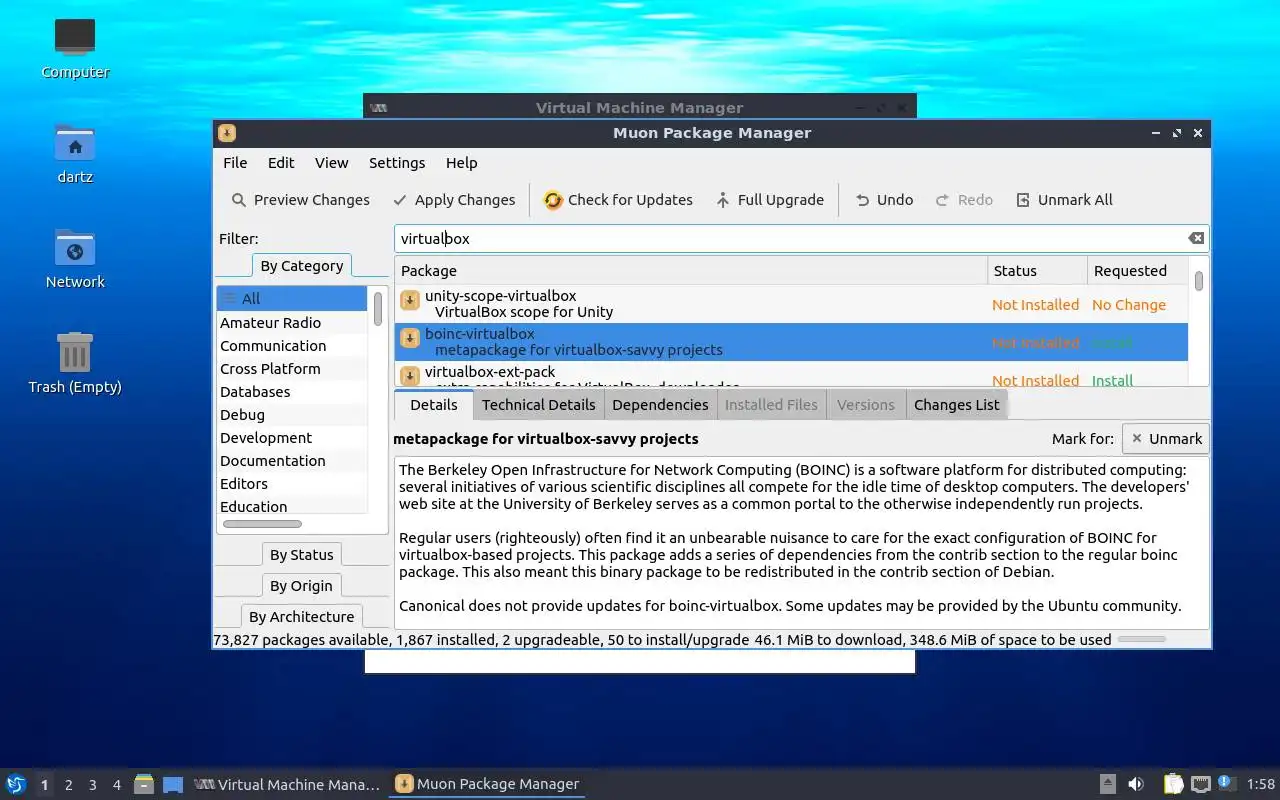Expand the By Origin filter section
Image resolution: width=1280 pixels, height=800 pixels.
pos(302,586)
